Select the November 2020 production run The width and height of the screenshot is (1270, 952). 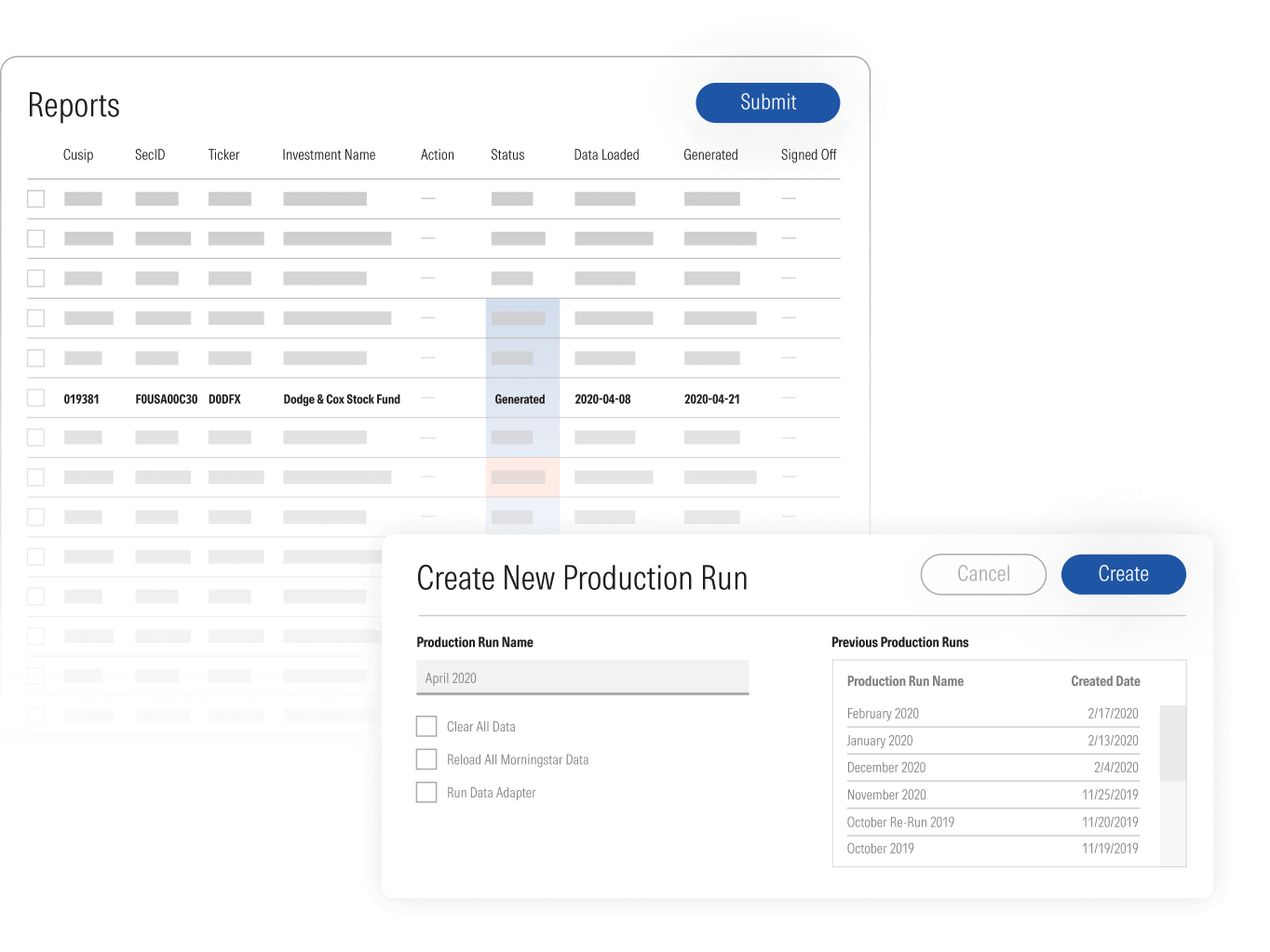(993, 795)
